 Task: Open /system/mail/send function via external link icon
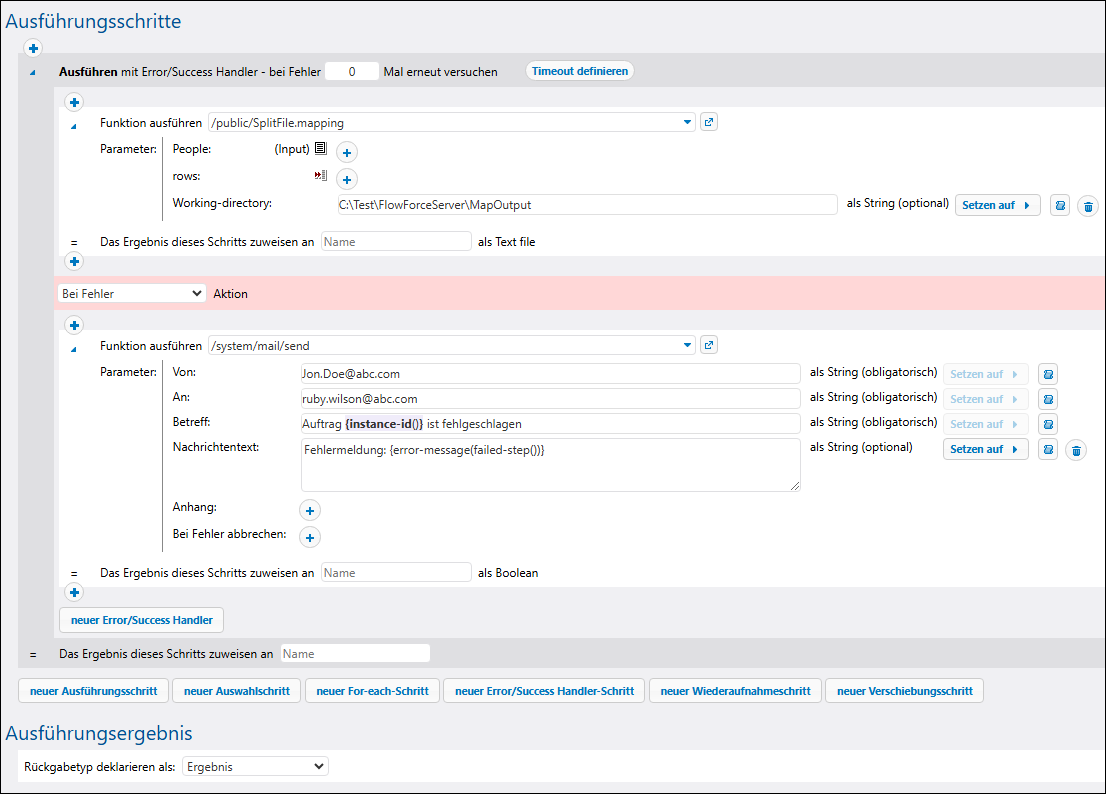(x=709, y=345)
